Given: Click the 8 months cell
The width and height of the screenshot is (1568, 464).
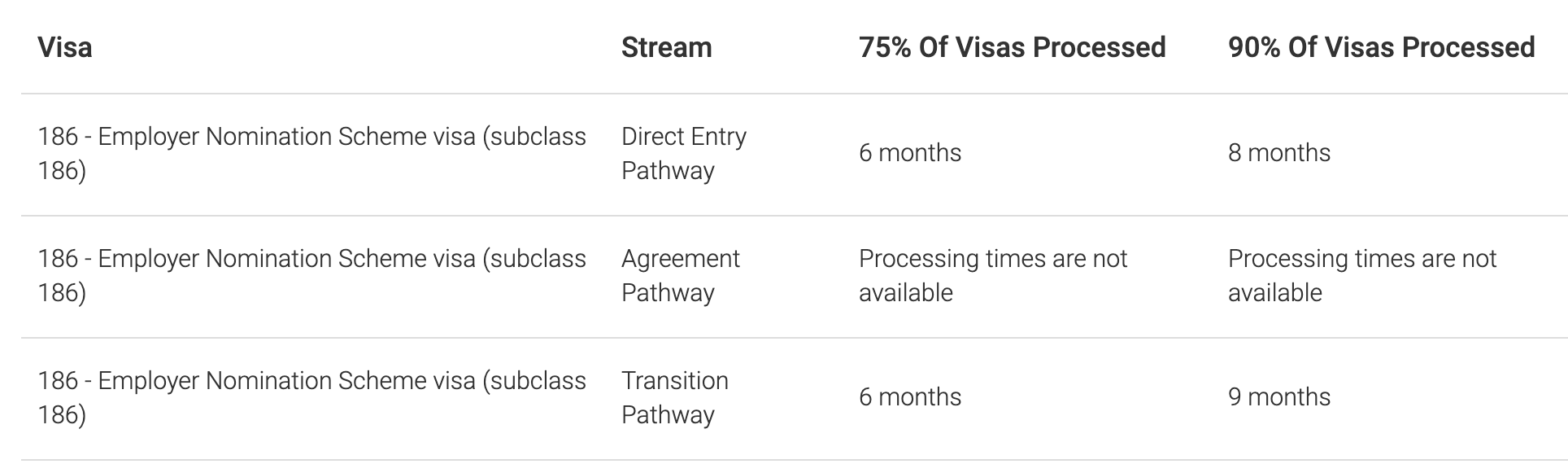Looking at the screenshot, I should click(1279, 153).
